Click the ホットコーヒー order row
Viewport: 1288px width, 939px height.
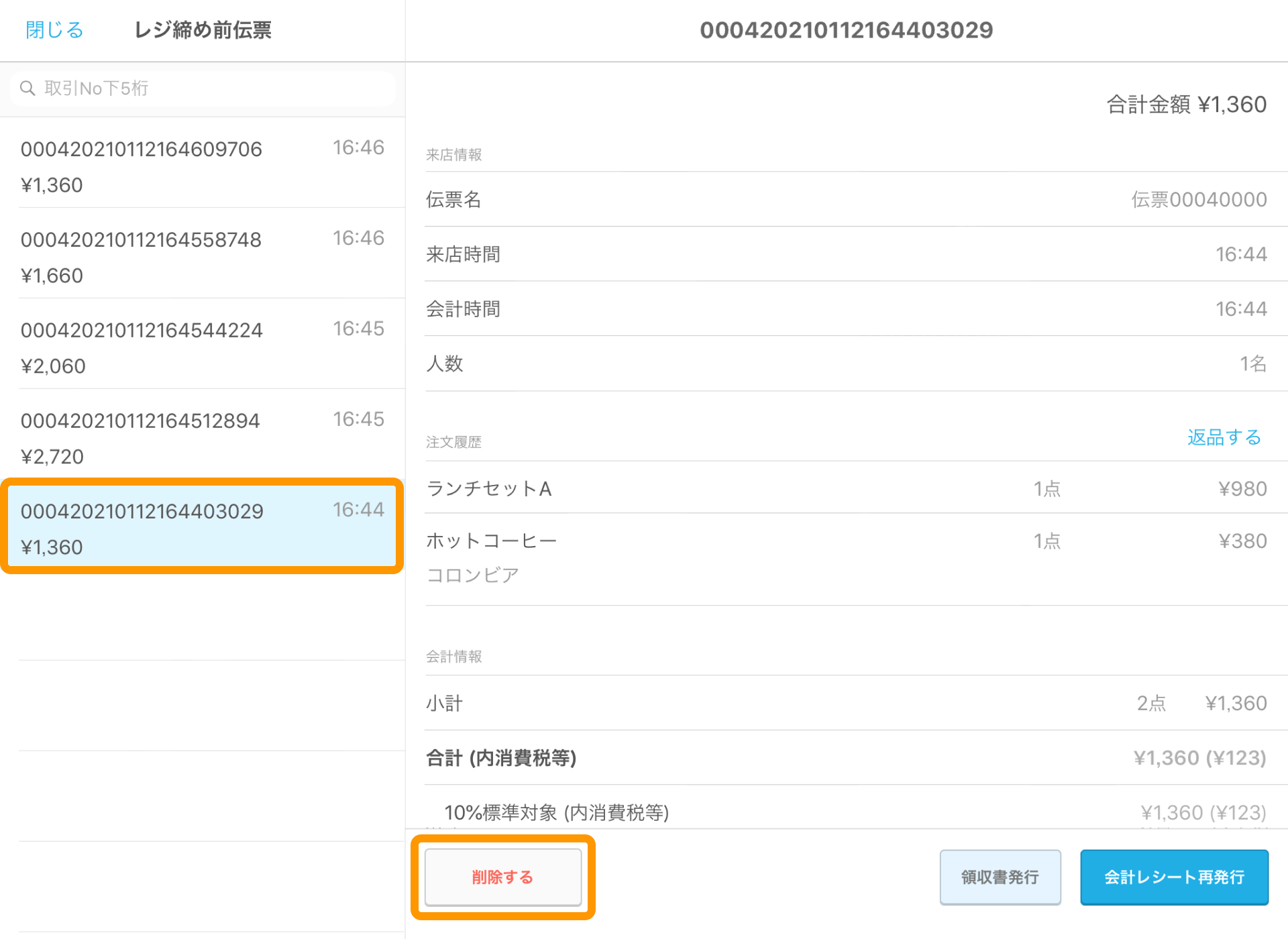(845, 557)
